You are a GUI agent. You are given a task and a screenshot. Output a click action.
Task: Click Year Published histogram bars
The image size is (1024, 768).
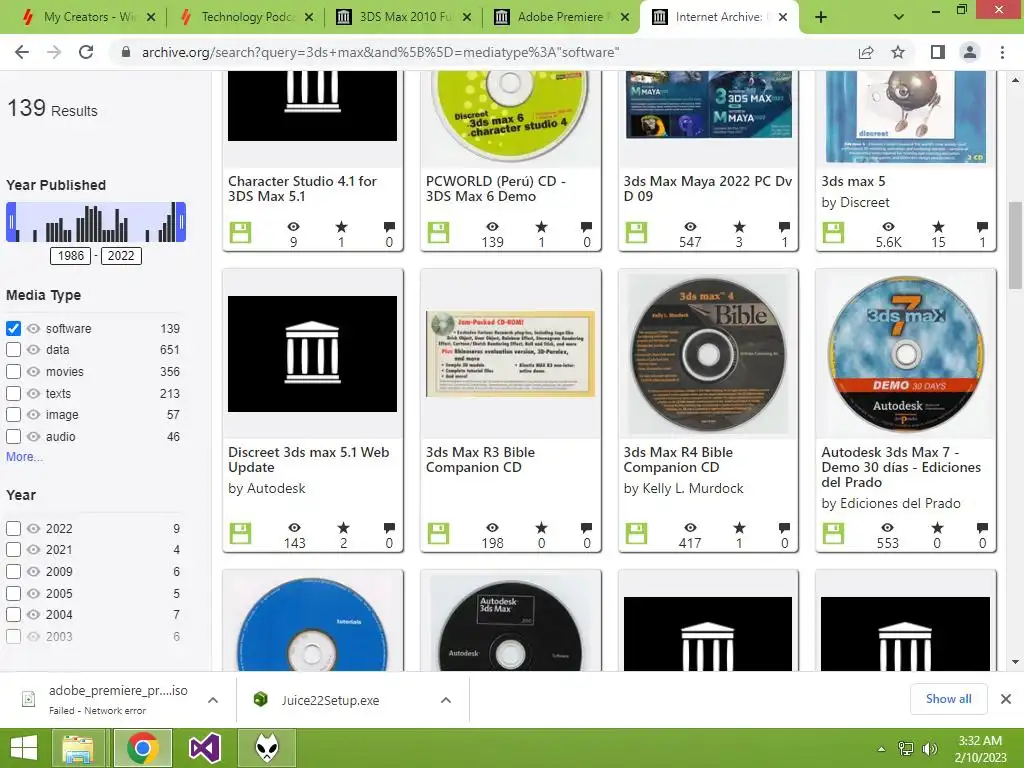point(96,223)
